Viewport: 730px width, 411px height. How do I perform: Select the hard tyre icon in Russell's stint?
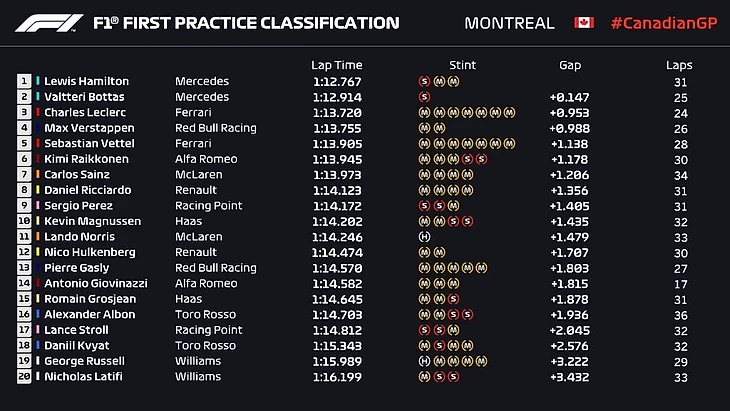point(424,361)
